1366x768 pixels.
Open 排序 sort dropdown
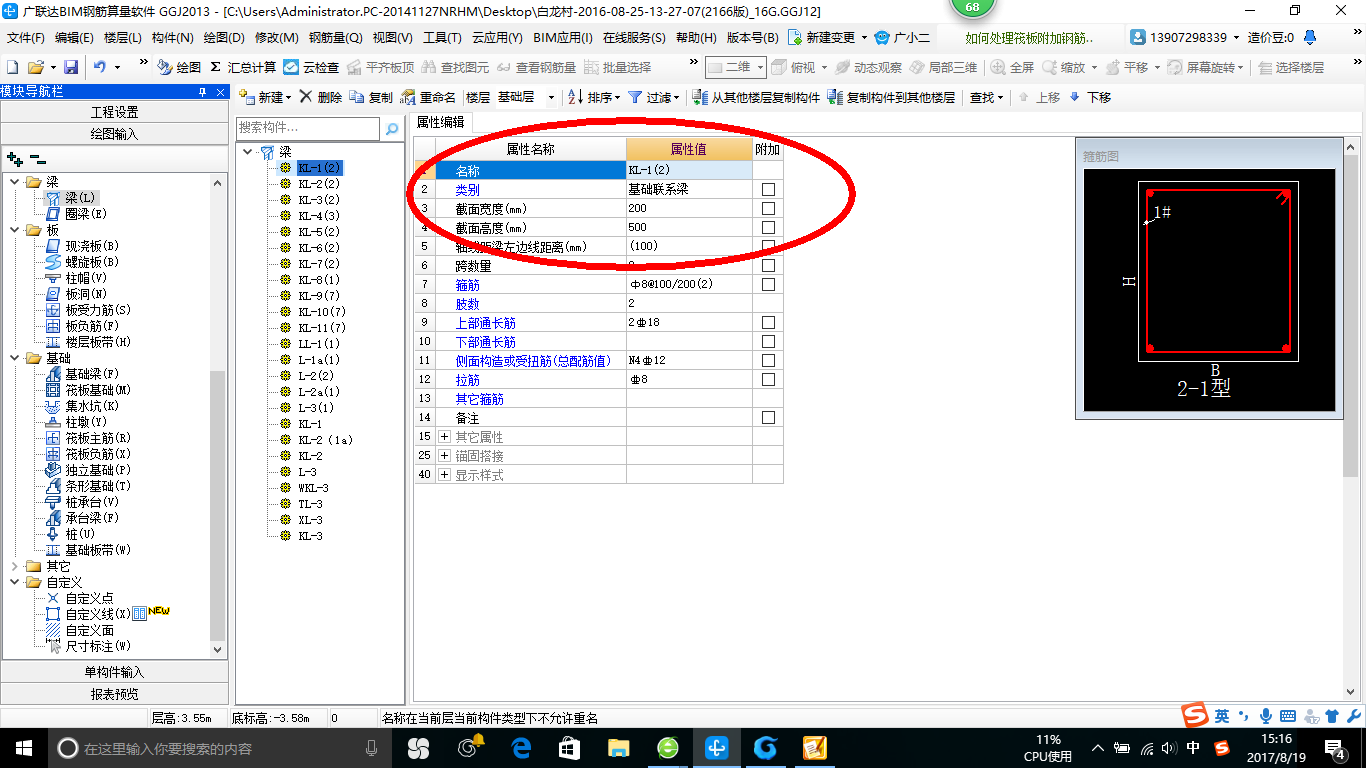[x=594, y=97]
